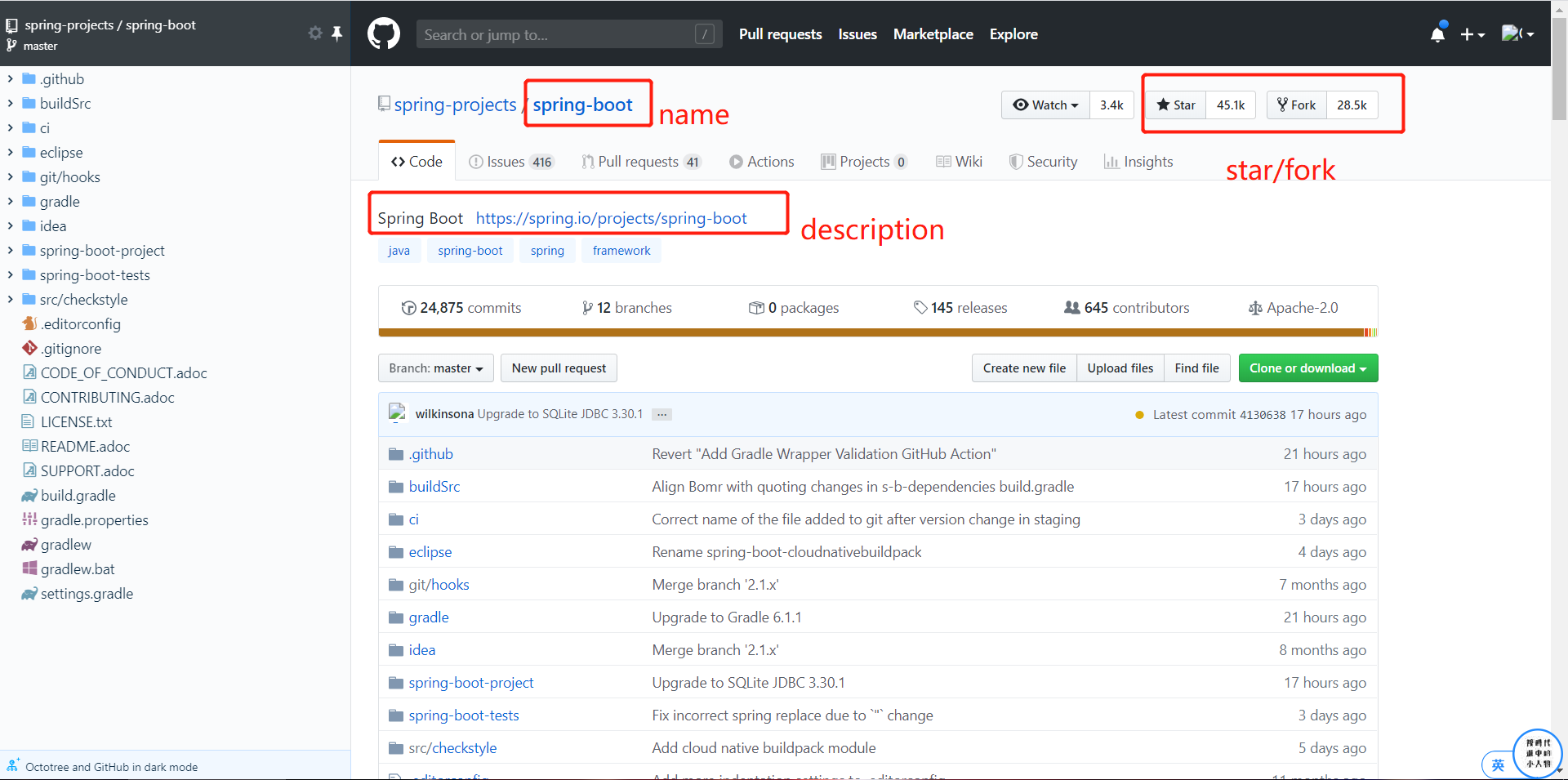Click the language breakdown color bar

point(878,332)
